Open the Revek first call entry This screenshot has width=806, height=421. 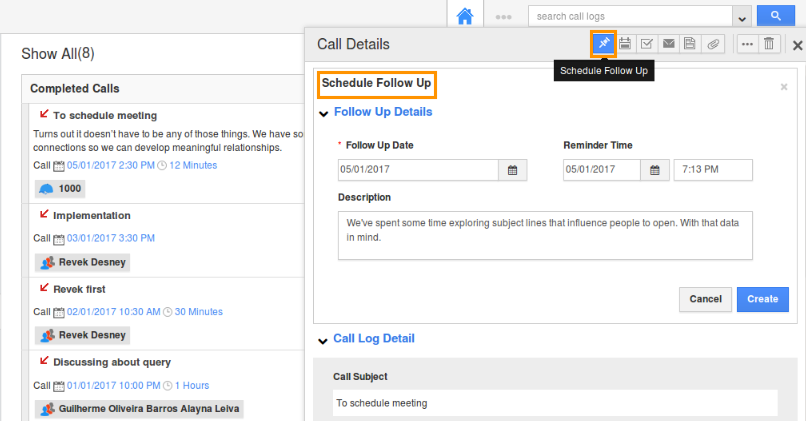click(x=79, y=289)
